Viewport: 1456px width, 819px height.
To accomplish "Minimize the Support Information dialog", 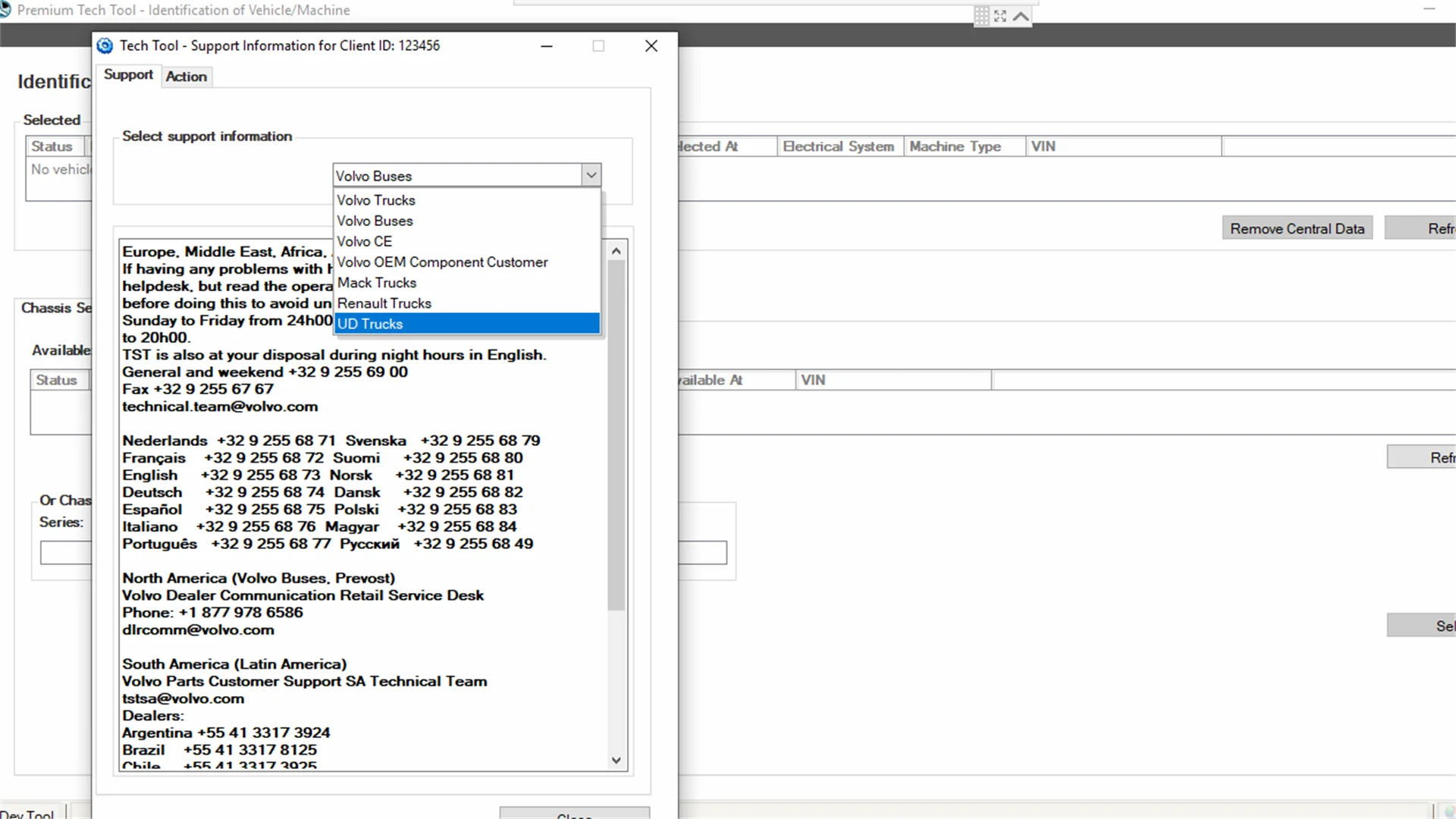I will [x=546, y=45].
